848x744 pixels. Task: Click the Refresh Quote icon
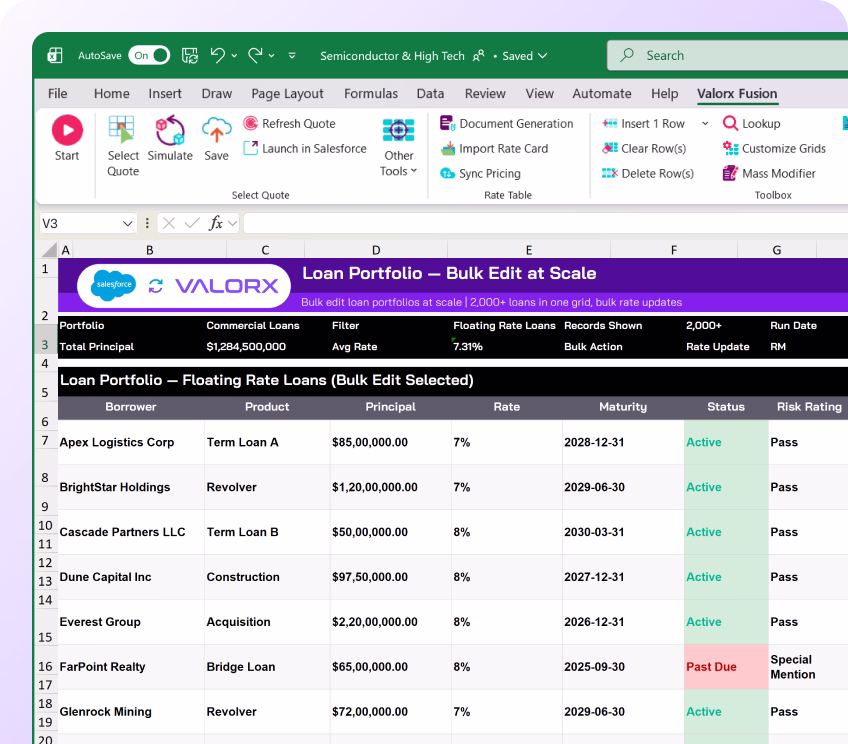[x=250, y=123]
